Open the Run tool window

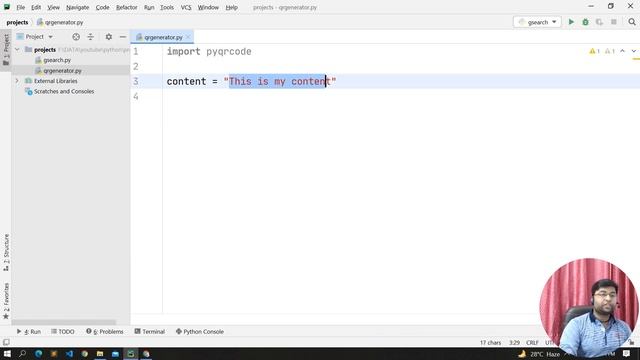click(x=29, y=331)
